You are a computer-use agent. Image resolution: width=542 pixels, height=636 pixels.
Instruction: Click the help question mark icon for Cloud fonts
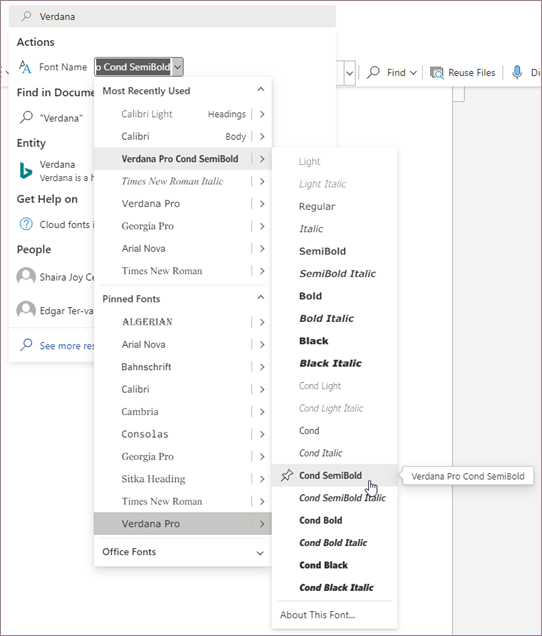pos(26,224)
